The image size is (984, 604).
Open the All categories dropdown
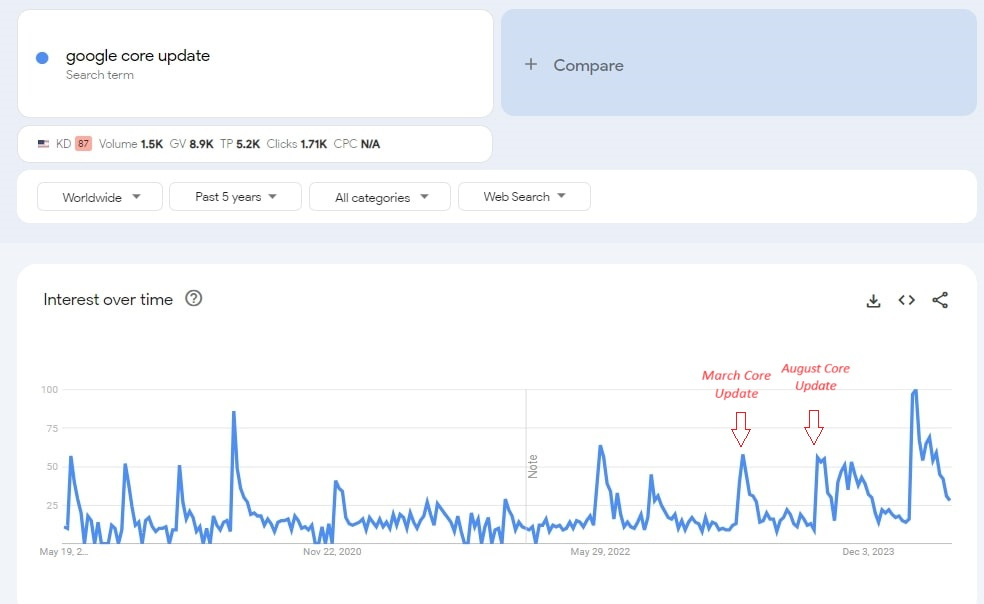(x=380, y=197)
